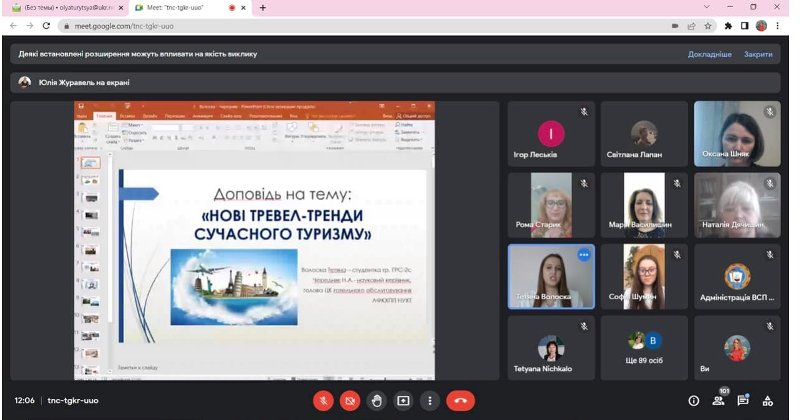Dismiss the warning with Закрити
800x420 pixels.
point(758,54)
